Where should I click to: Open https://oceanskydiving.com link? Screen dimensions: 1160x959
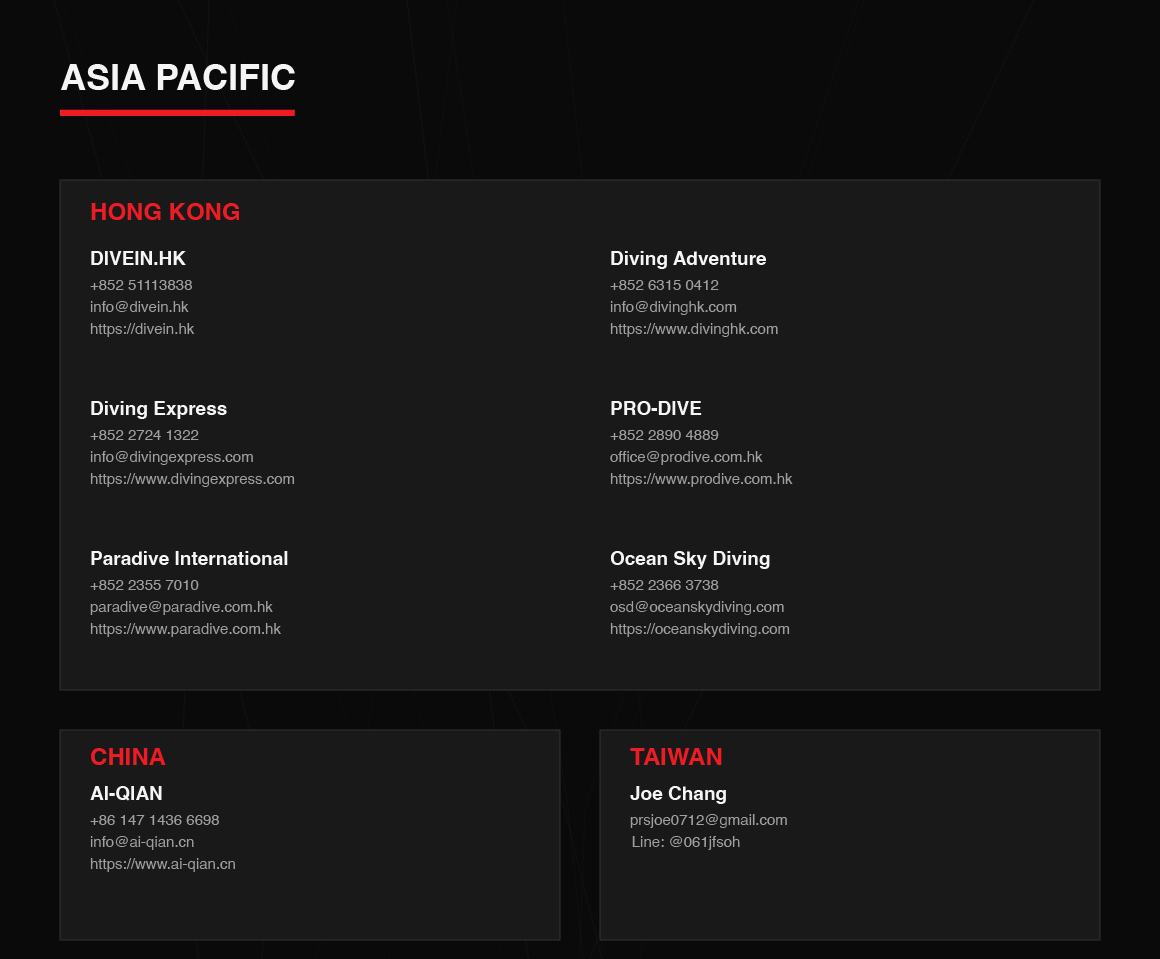(700, 629)
